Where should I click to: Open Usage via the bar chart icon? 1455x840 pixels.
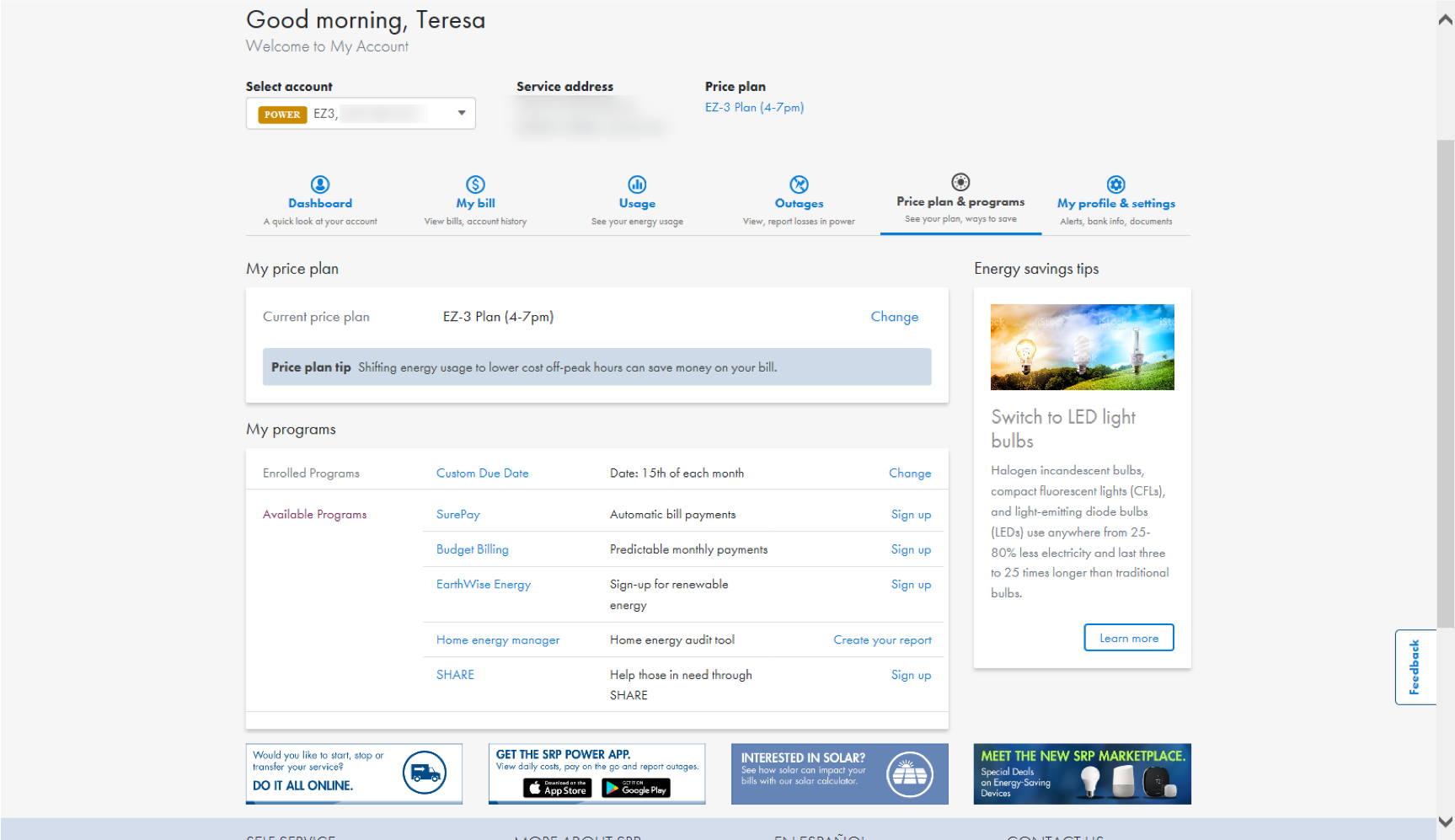coord(636,184)
